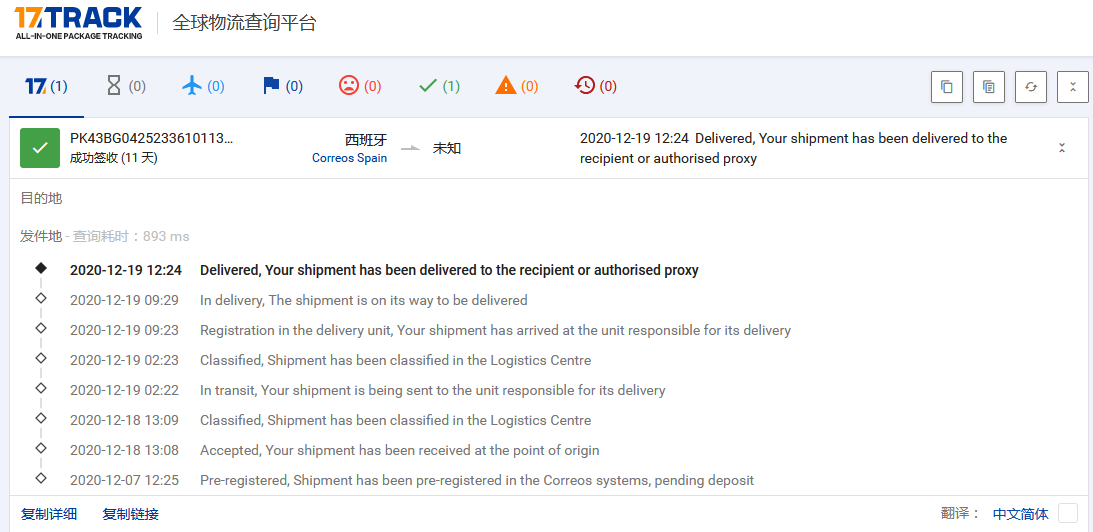Open the orange warning alert tab

[517, 87]
